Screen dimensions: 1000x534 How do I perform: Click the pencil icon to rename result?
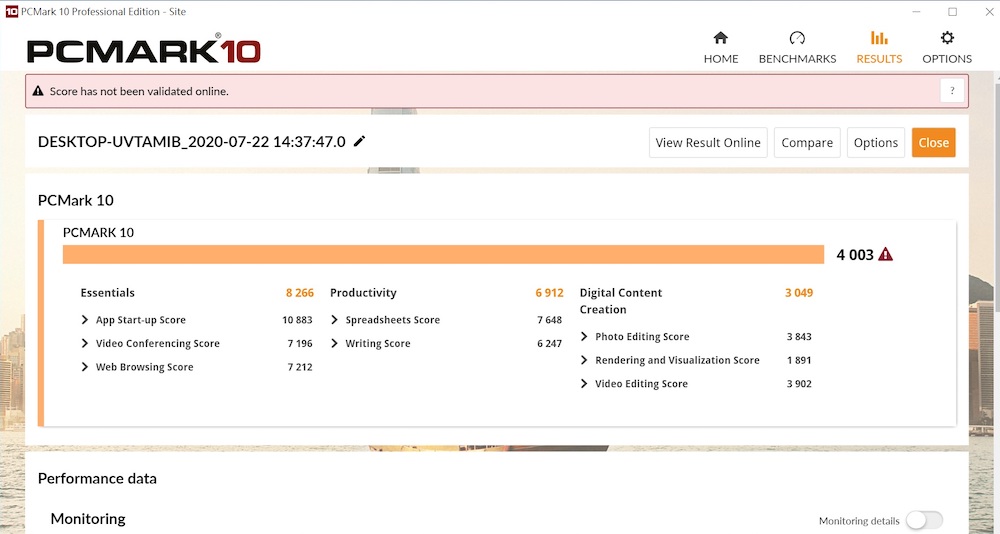[x=360, y=141]
